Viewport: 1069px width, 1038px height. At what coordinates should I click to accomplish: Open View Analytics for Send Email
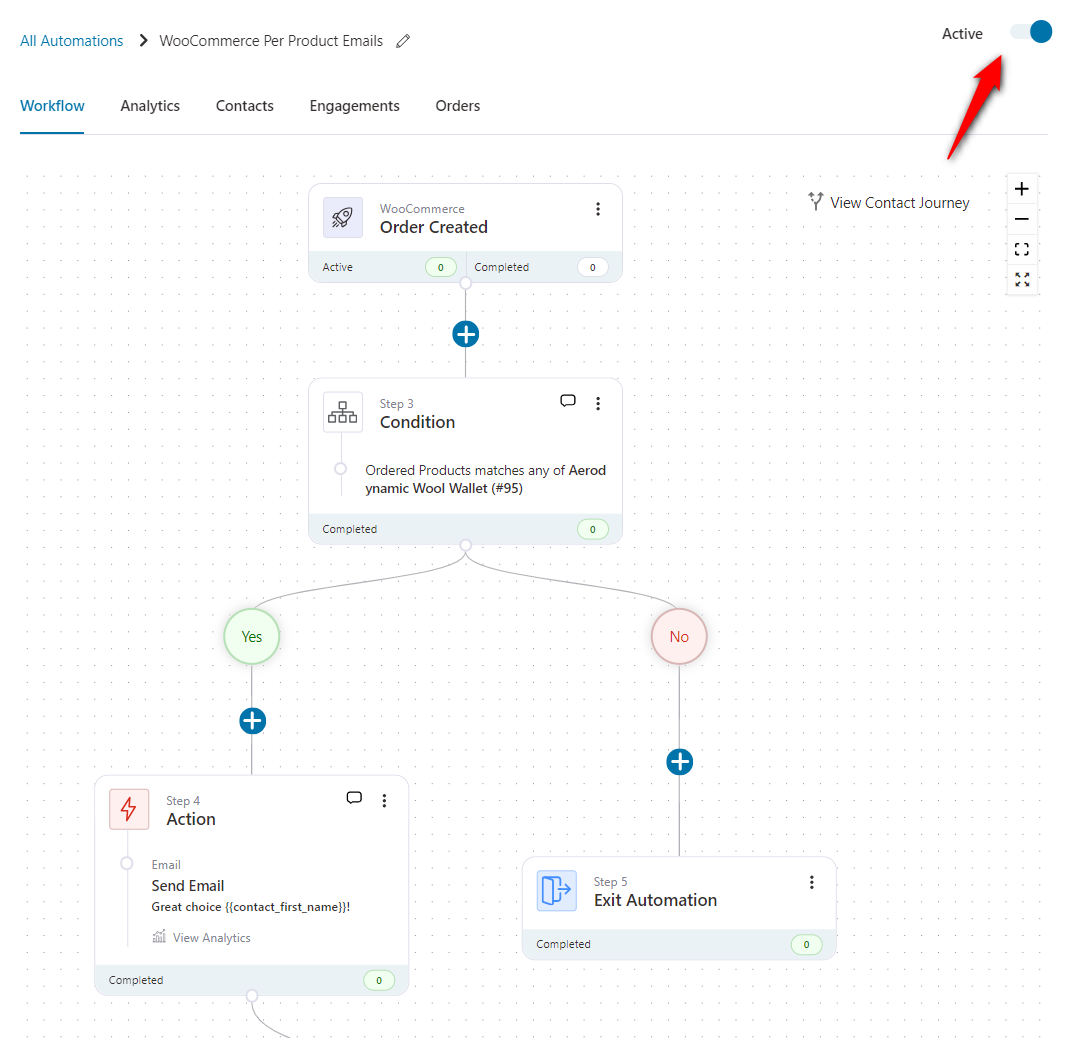pyautogui.click(x=211, y=938)
